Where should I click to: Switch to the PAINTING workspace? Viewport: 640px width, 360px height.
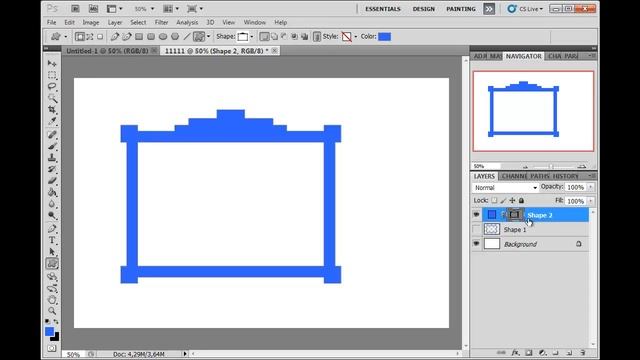[x=460, y=9]
